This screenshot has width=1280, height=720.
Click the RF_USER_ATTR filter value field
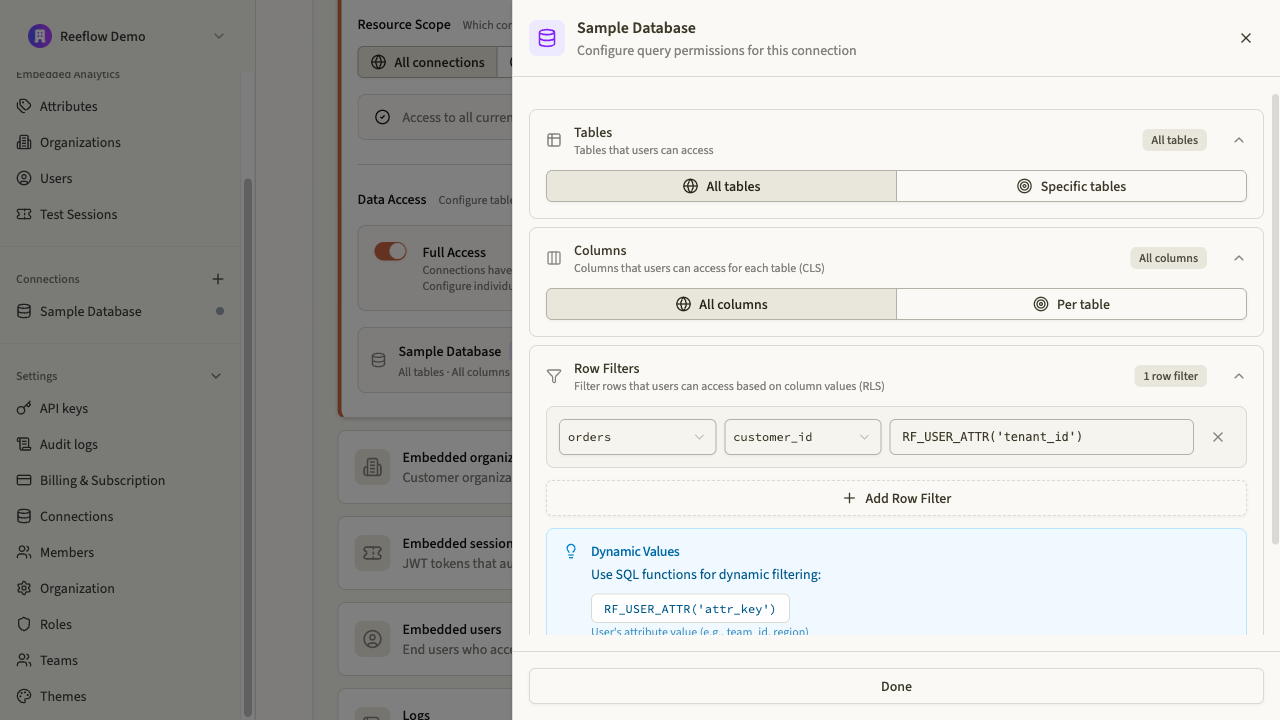pos(1041,437)
